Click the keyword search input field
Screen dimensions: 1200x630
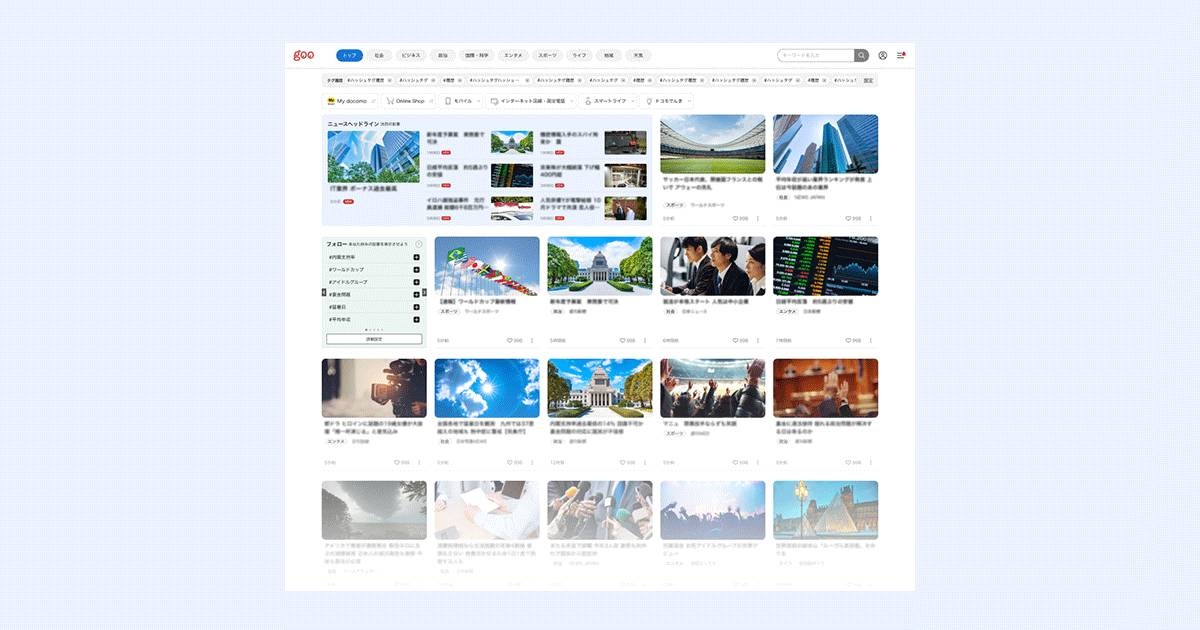coord(815,55)
